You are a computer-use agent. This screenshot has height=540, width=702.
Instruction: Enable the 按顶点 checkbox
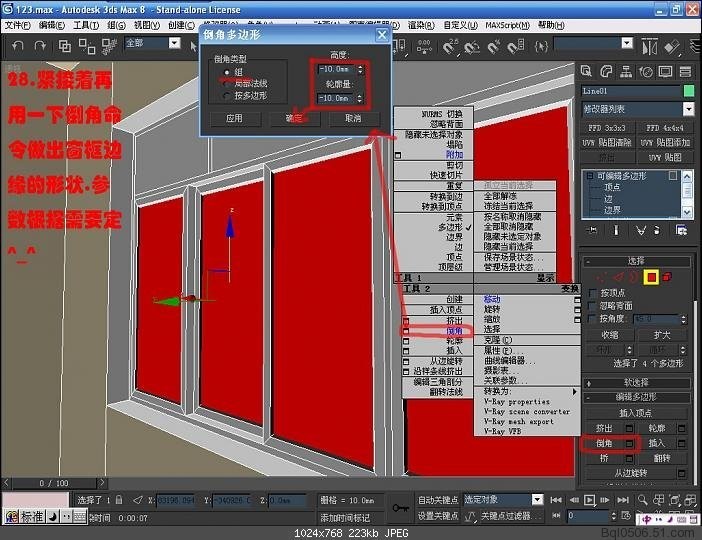[592, 293]
